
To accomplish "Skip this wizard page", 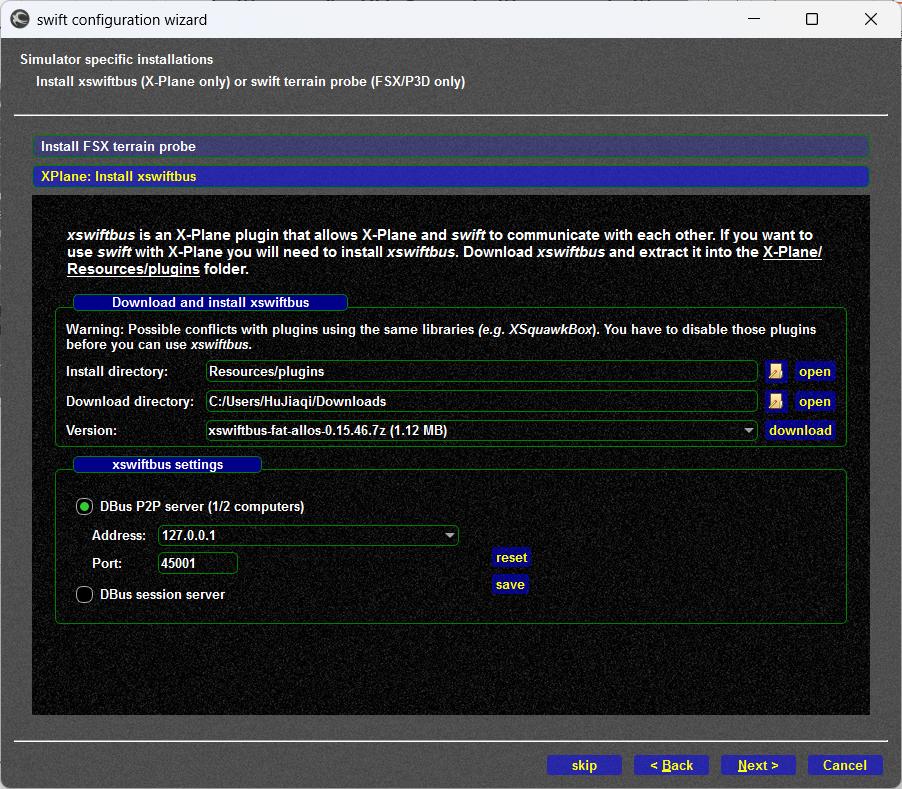I will (584, 765).
